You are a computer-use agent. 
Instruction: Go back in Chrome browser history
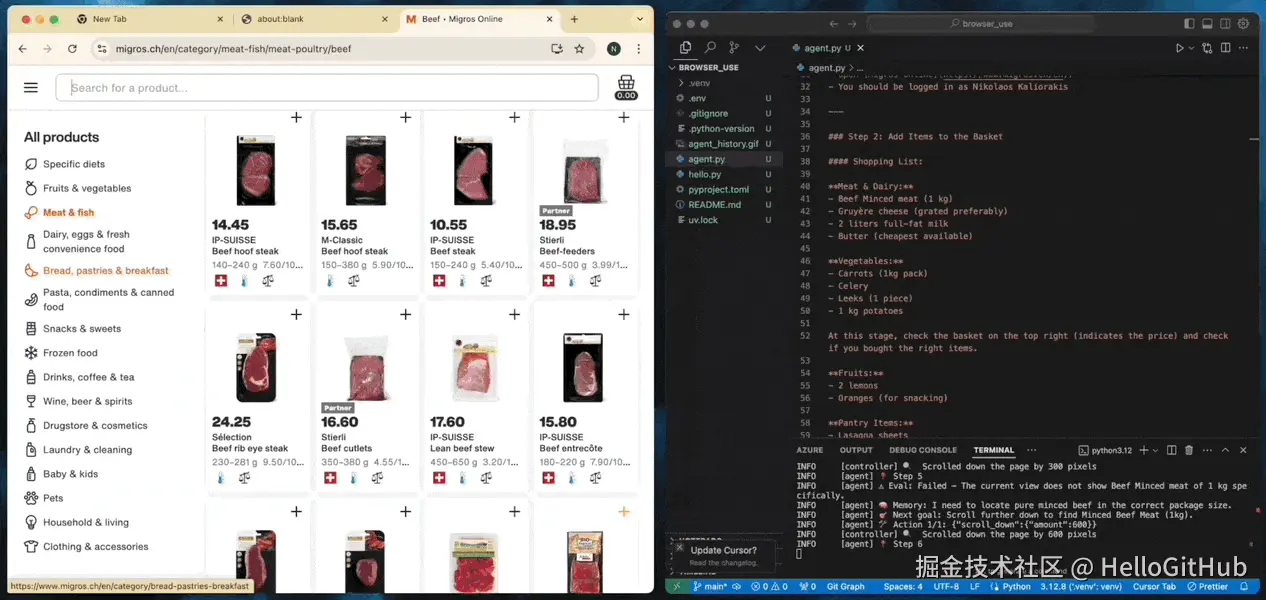point(22,48)
